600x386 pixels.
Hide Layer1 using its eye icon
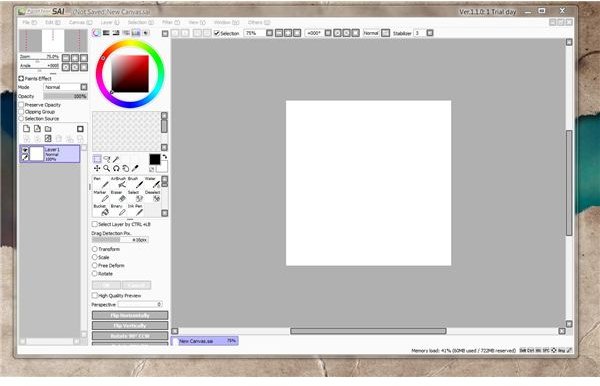(25, 150)
